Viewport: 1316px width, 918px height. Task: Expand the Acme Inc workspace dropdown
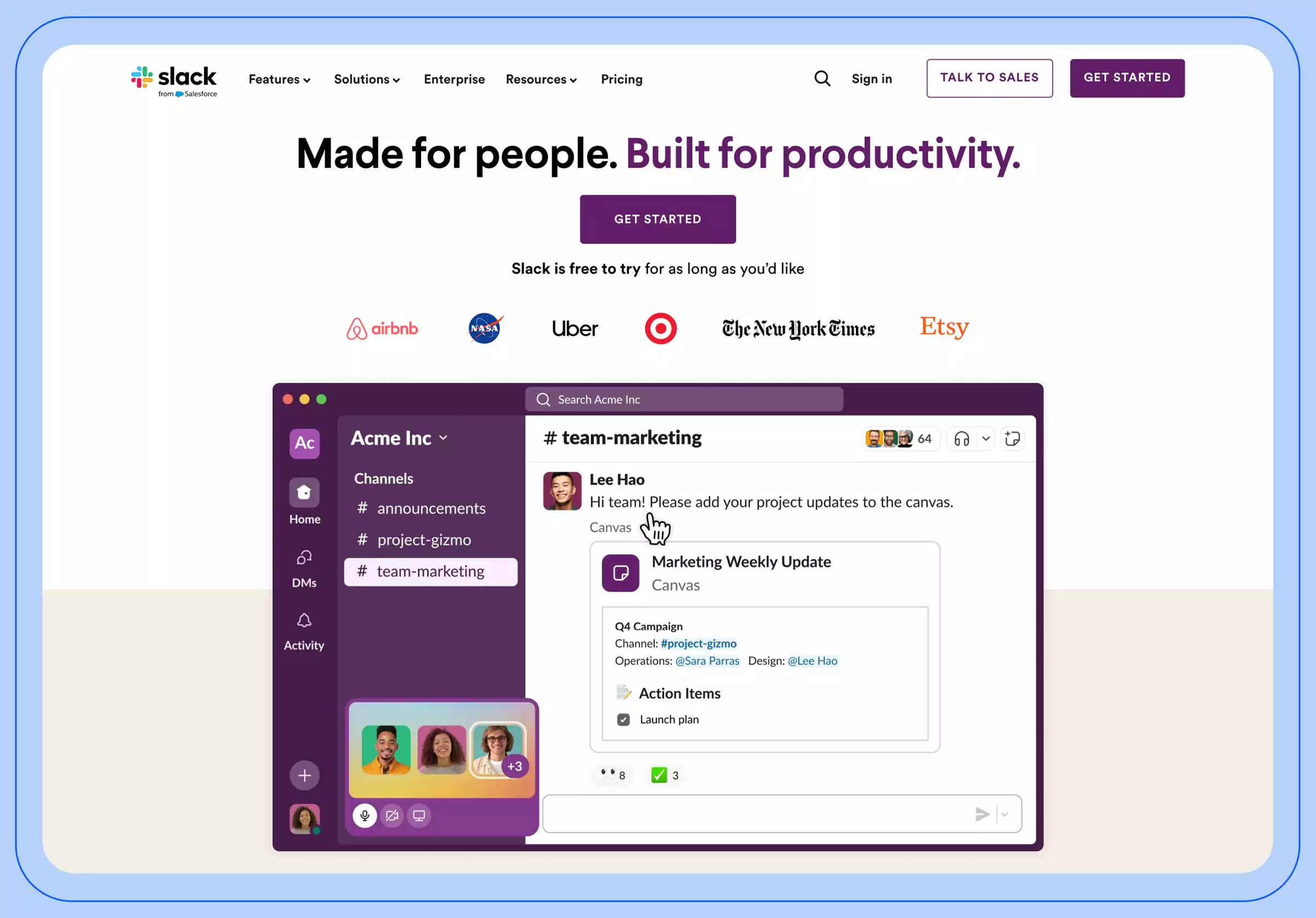pyautogui.click(x=399, y=438)
